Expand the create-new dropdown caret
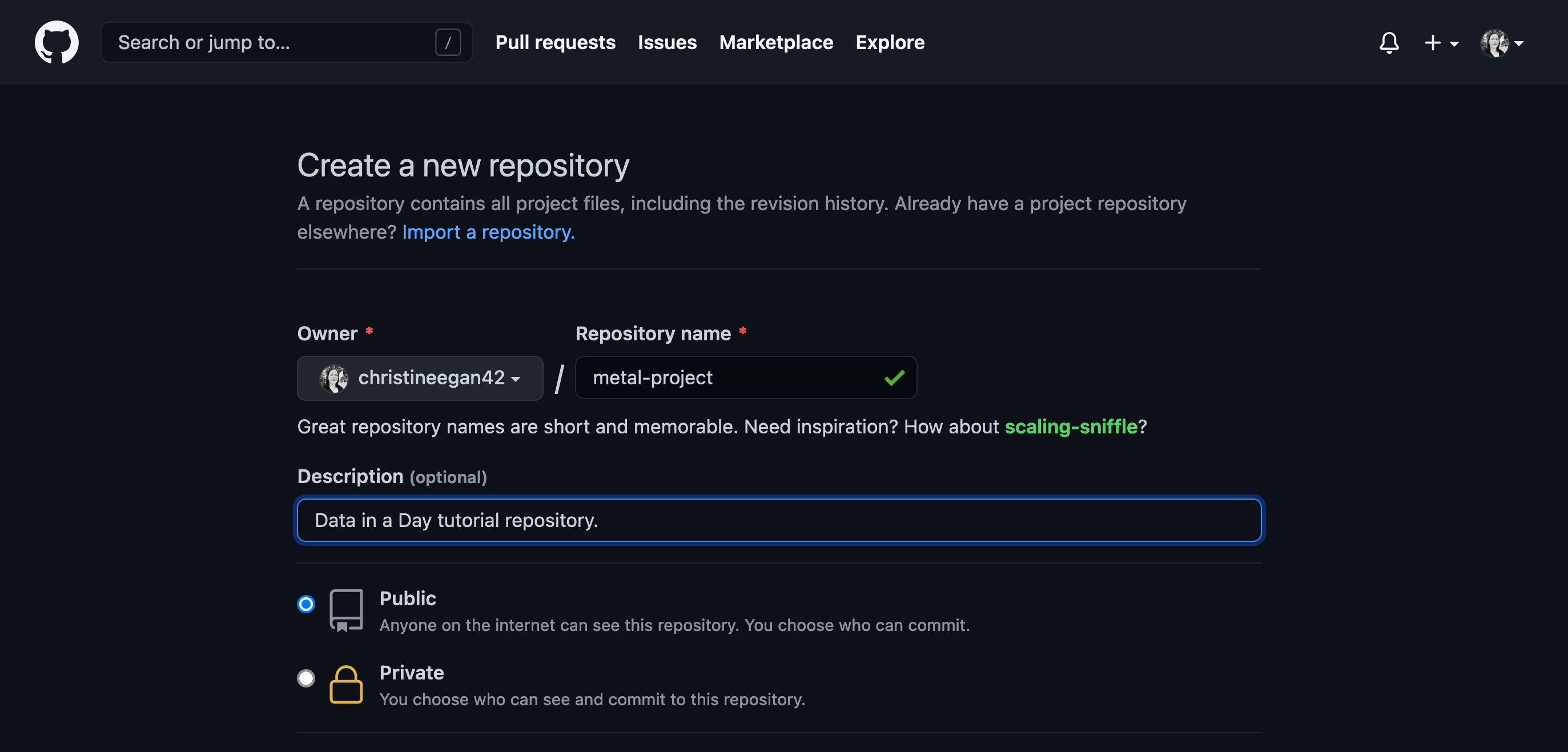The width and height of the screenshot is (1568, 752). tap(1454, 44)
